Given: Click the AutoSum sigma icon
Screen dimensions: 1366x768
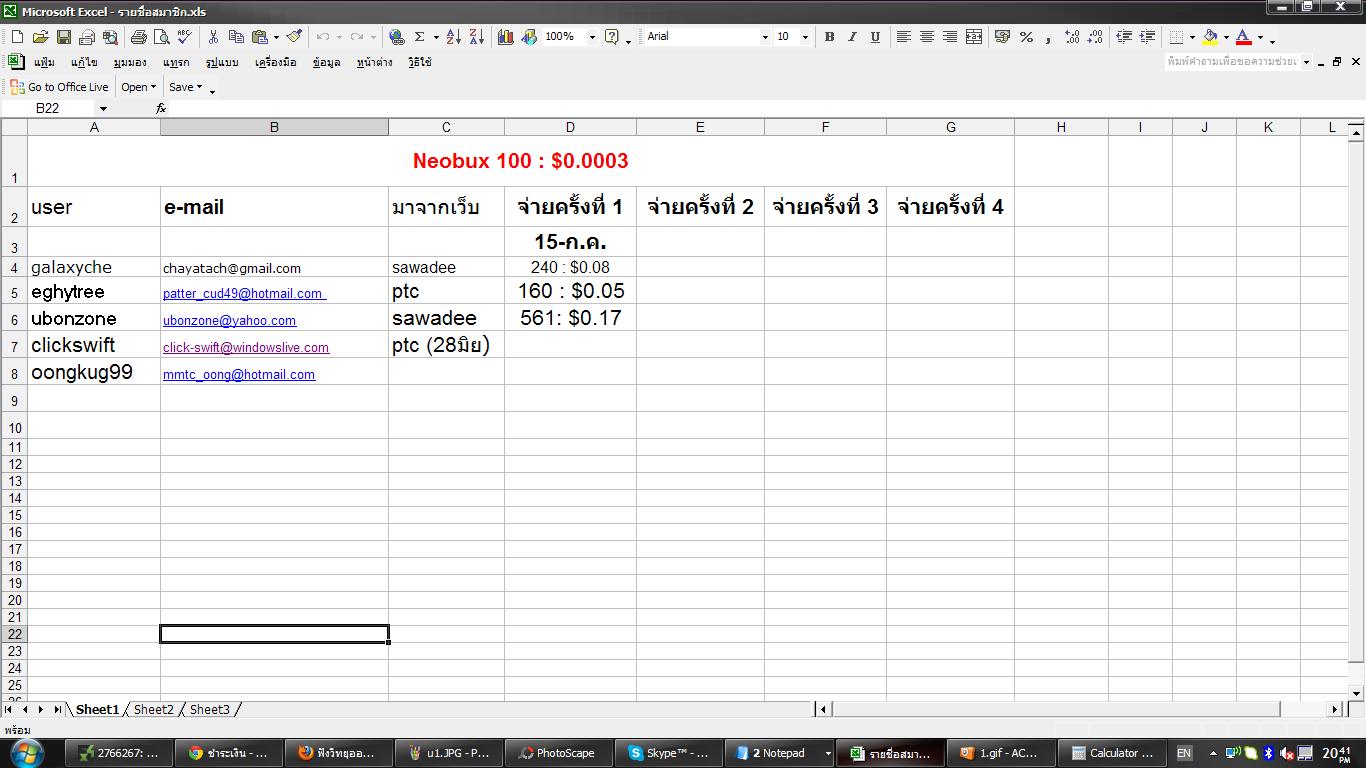Looking at the screenshot, I should 420,37.
